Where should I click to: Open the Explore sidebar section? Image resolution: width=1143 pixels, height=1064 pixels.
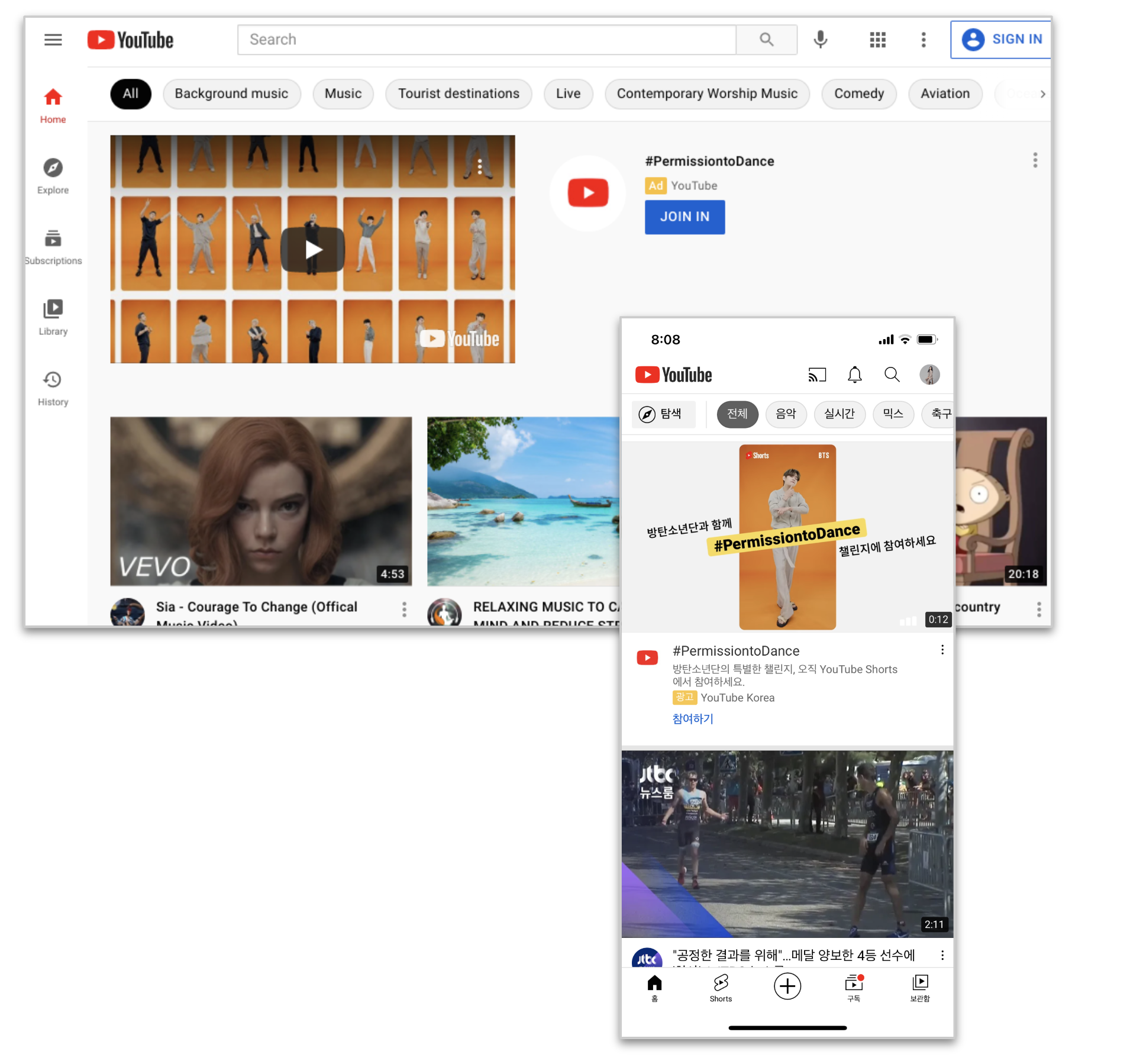pos(53,176)
